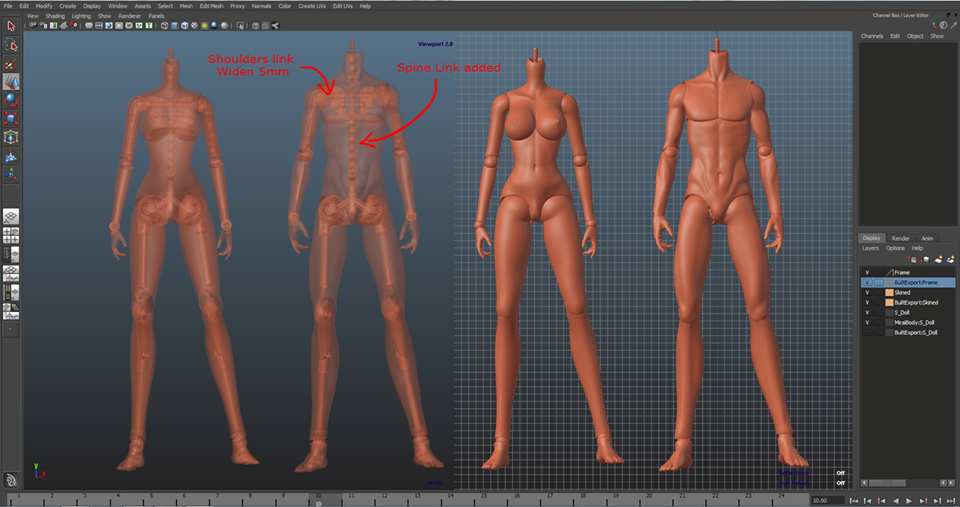This screenshot has width=960, height=507.
Task: Open the Object menu in Channel Box
Action: 915,36
